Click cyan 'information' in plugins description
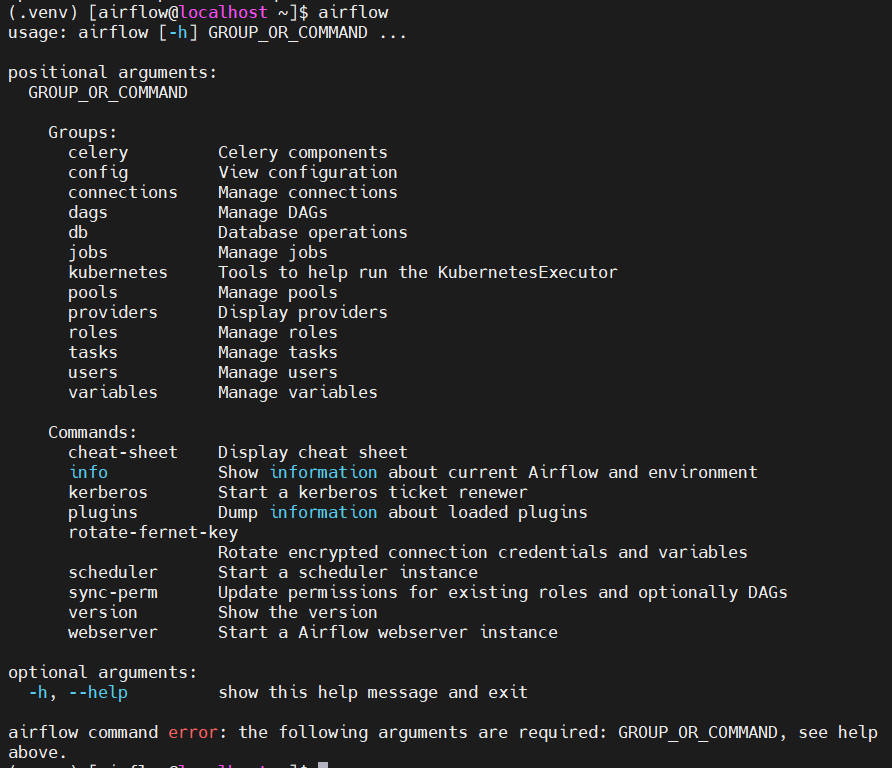The height and width of the screenshot is (768, 892). (x=323, y=512)
